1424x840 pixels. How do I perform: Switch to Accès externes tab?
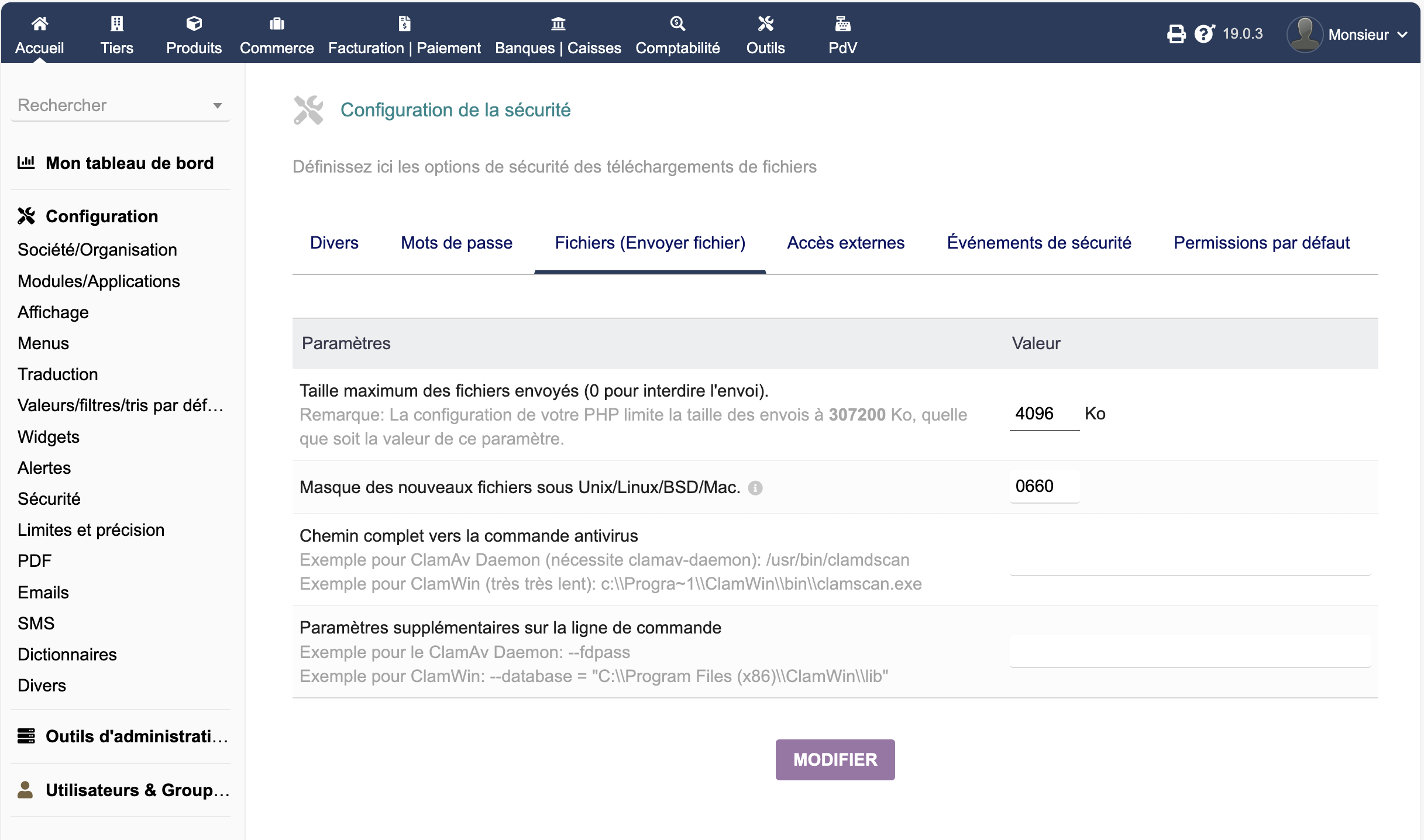coord(845,243)
